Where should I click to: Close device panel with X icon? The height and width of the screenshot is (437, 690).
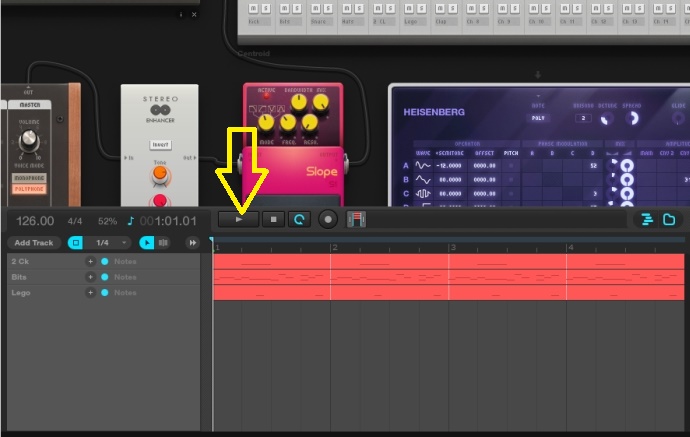pos(194,15)
